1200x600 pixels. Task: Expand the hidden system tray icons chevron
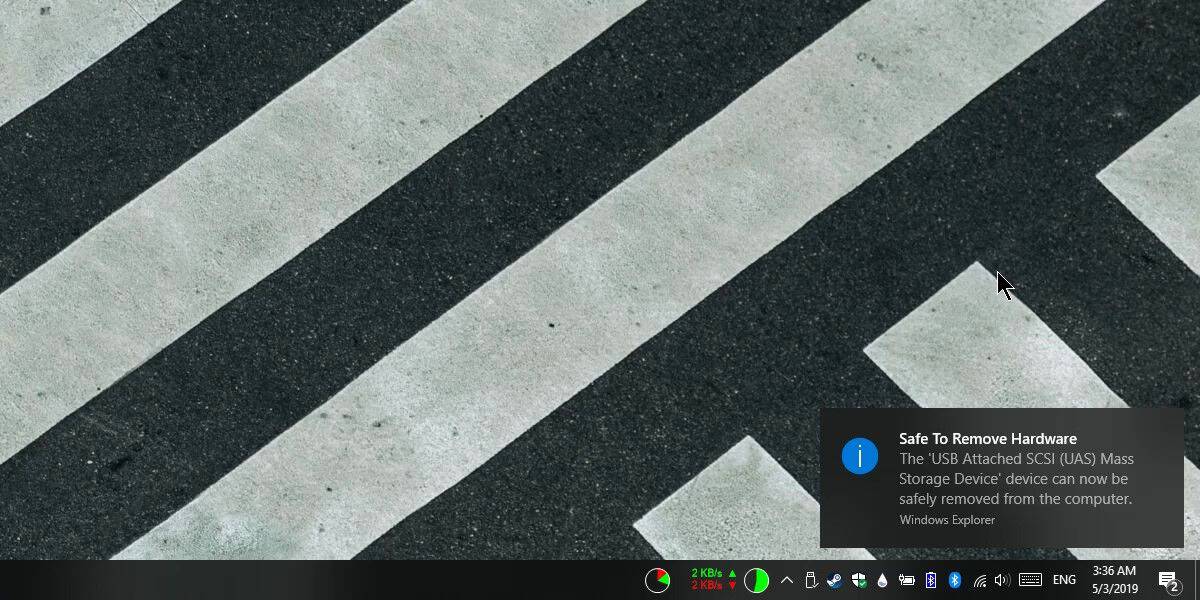(787, 580)
